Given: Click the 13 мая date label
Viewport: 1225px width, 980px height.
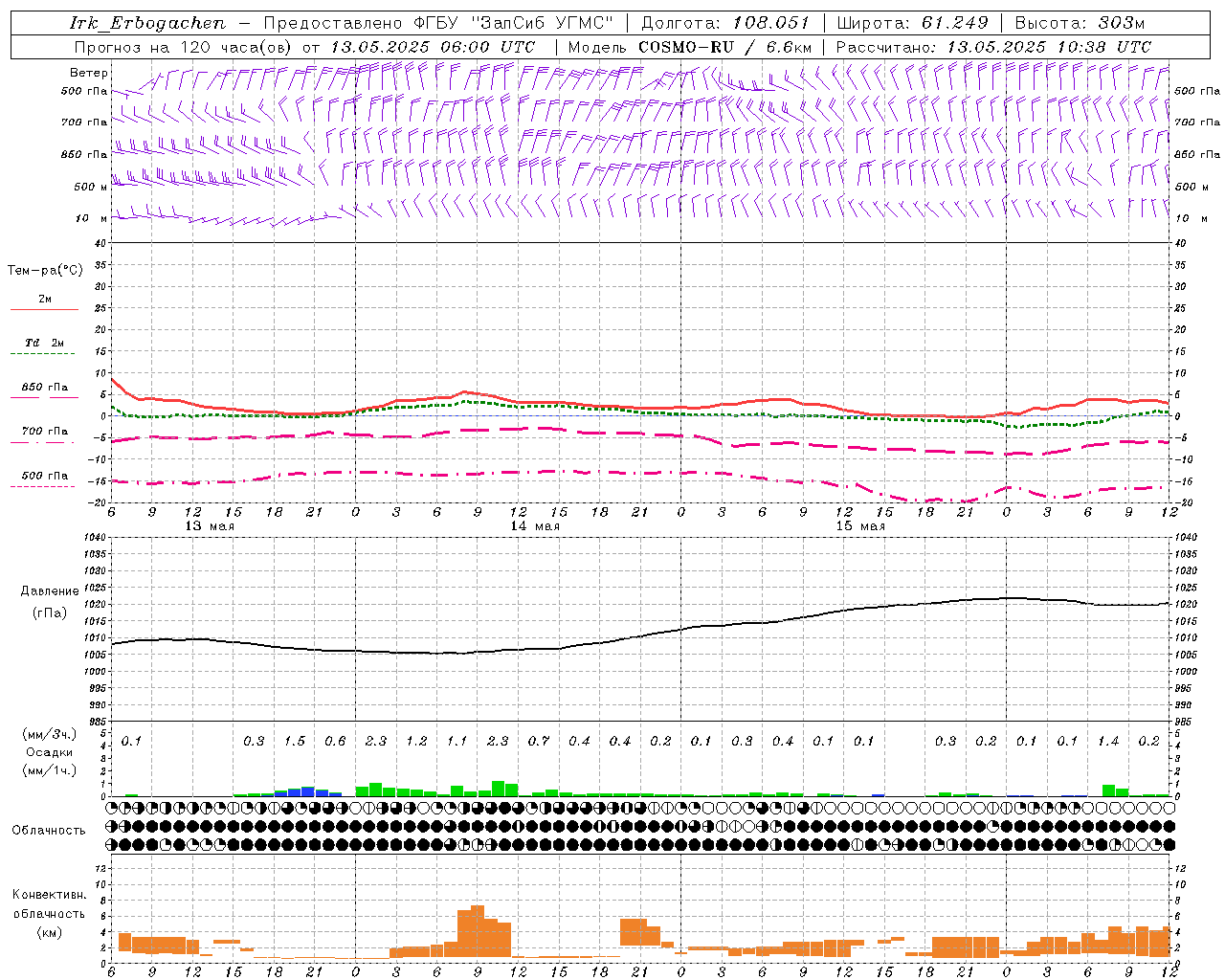Looking at the screenshot, I should point(210,526).
